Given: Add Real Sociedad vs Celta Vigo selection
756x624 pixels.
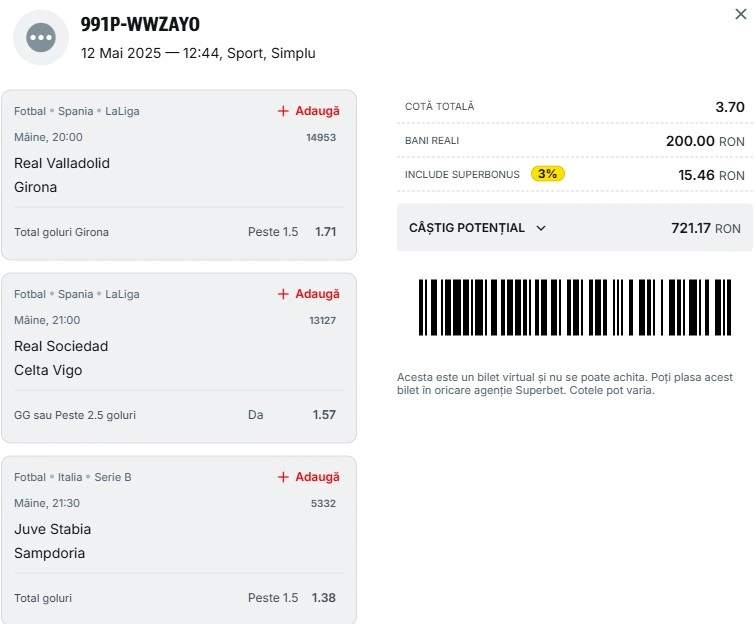Looking at the screenshot, I should tap(309, 294).
